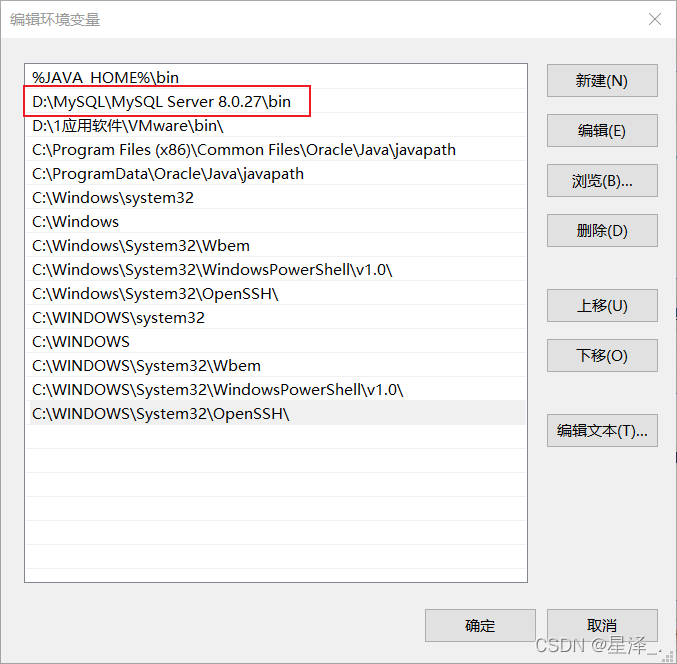Select the MySQL Server 8.0.27\bin path
The height and width of the screenshot is (664, 677).
point(276,101)
